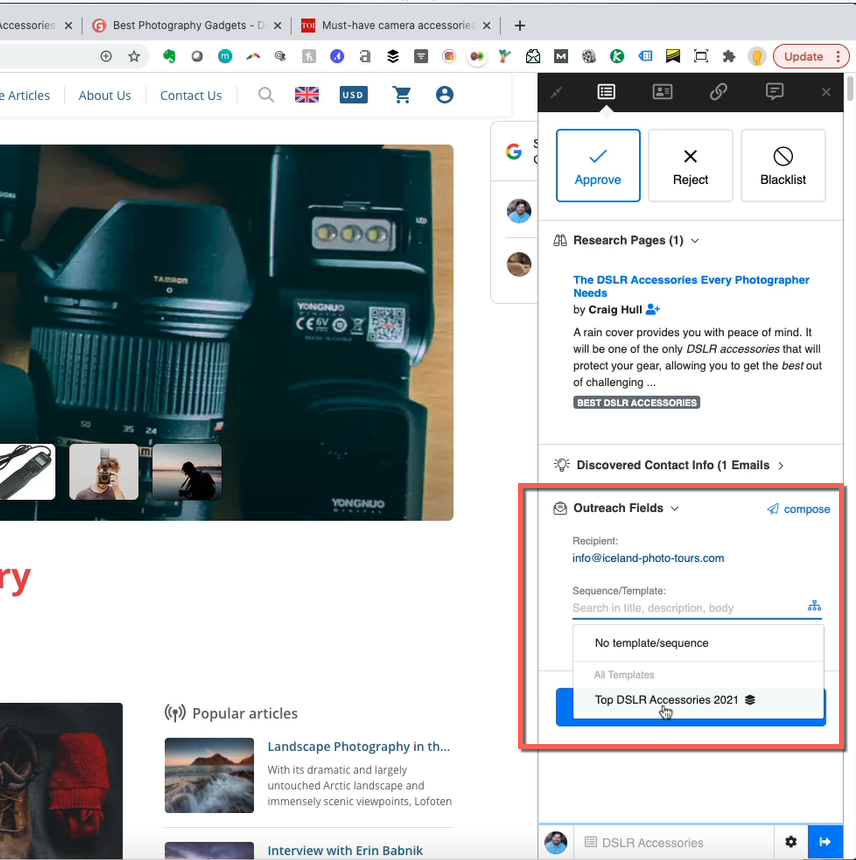Open the user account profile icon
The image size is (856, 860).
click(x=444, y=95)
